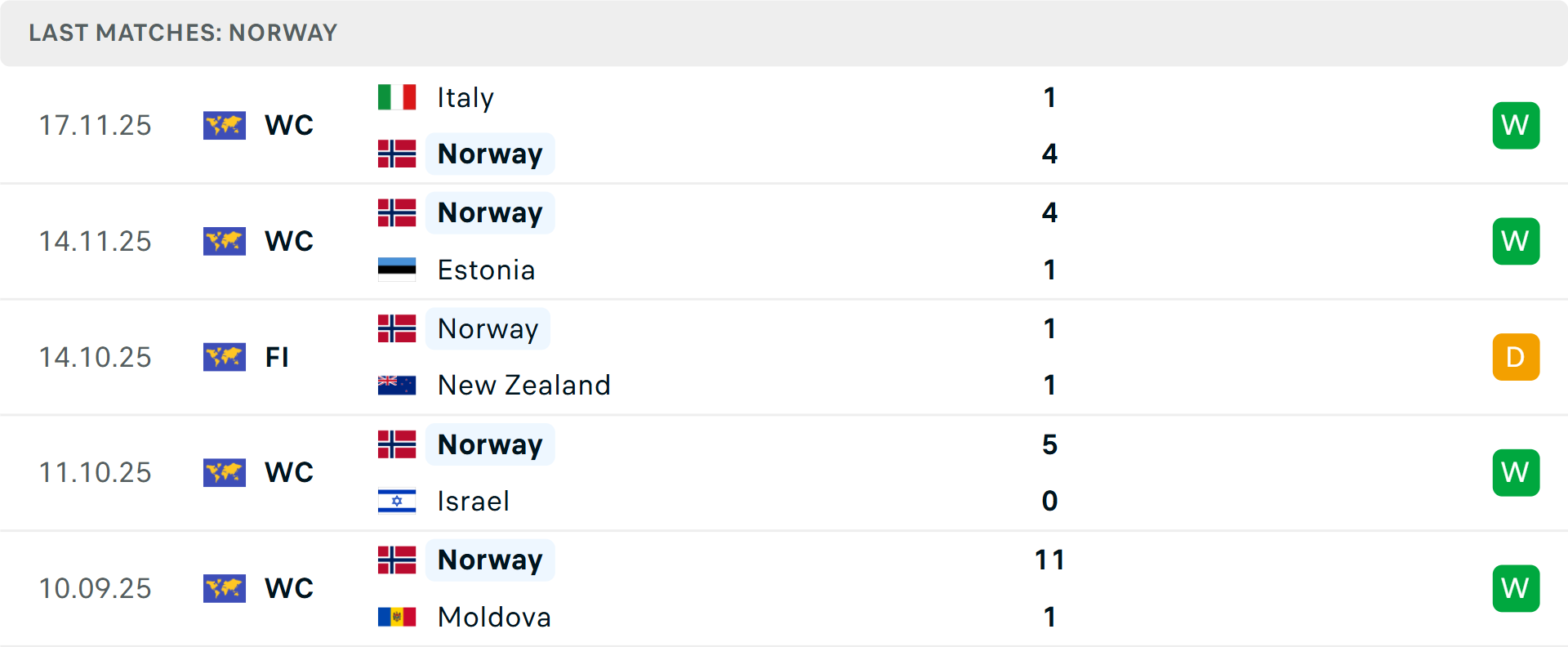The width and height of the screenshot is (1568, 647).
Task: Open the New Zealand team link
Action: click(x=523, y=385)
